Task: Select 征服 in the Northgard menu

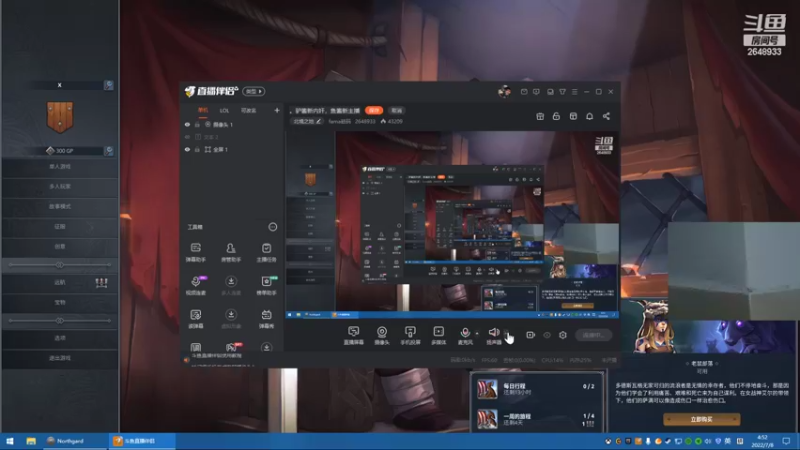Action: [60, 226]
